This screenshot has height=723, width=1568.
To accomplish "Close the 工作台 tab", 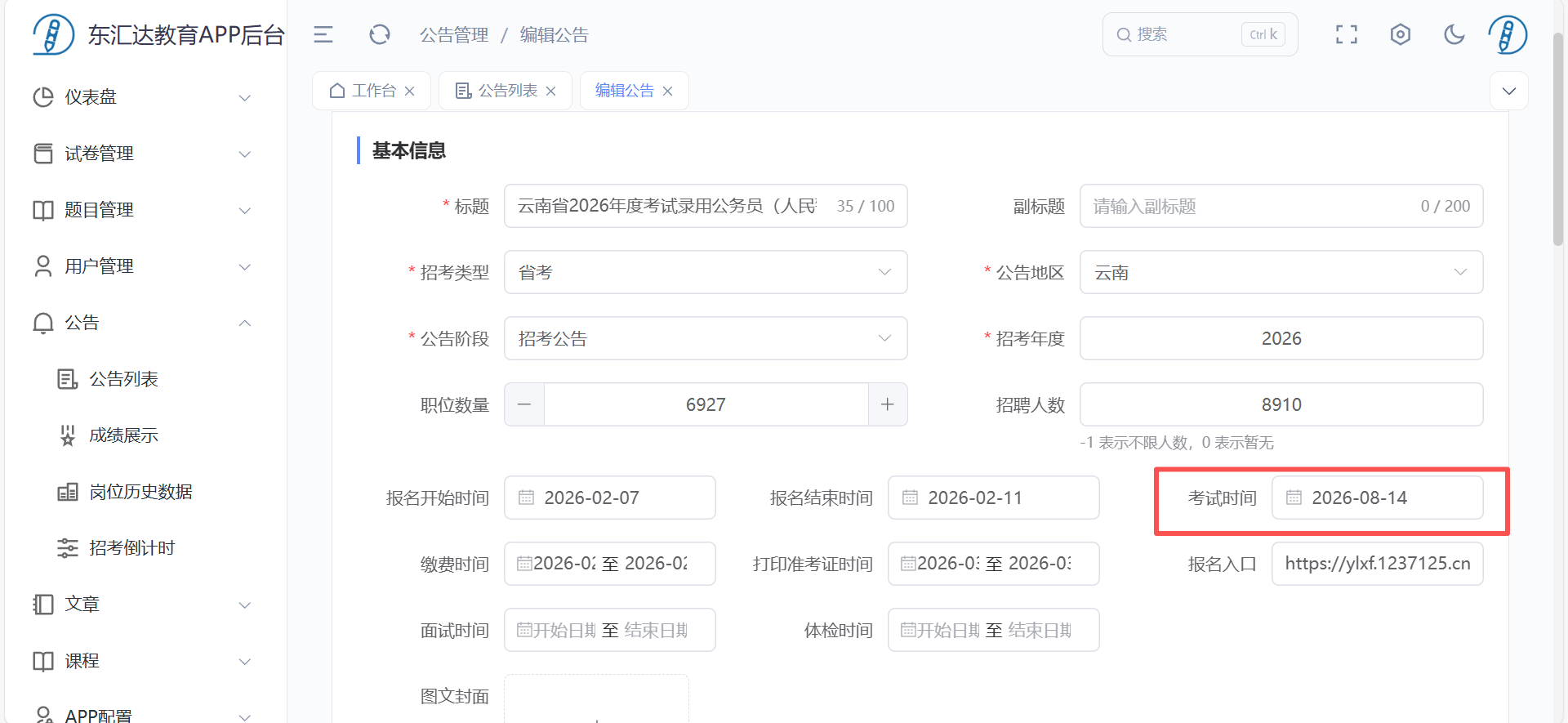I will [410, 91].
